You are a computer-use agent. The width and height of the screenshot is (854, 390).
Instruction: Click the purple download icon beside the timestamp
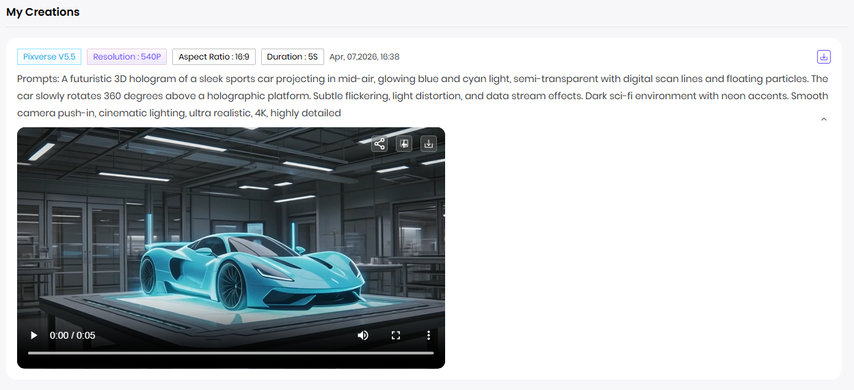(824, 57)
